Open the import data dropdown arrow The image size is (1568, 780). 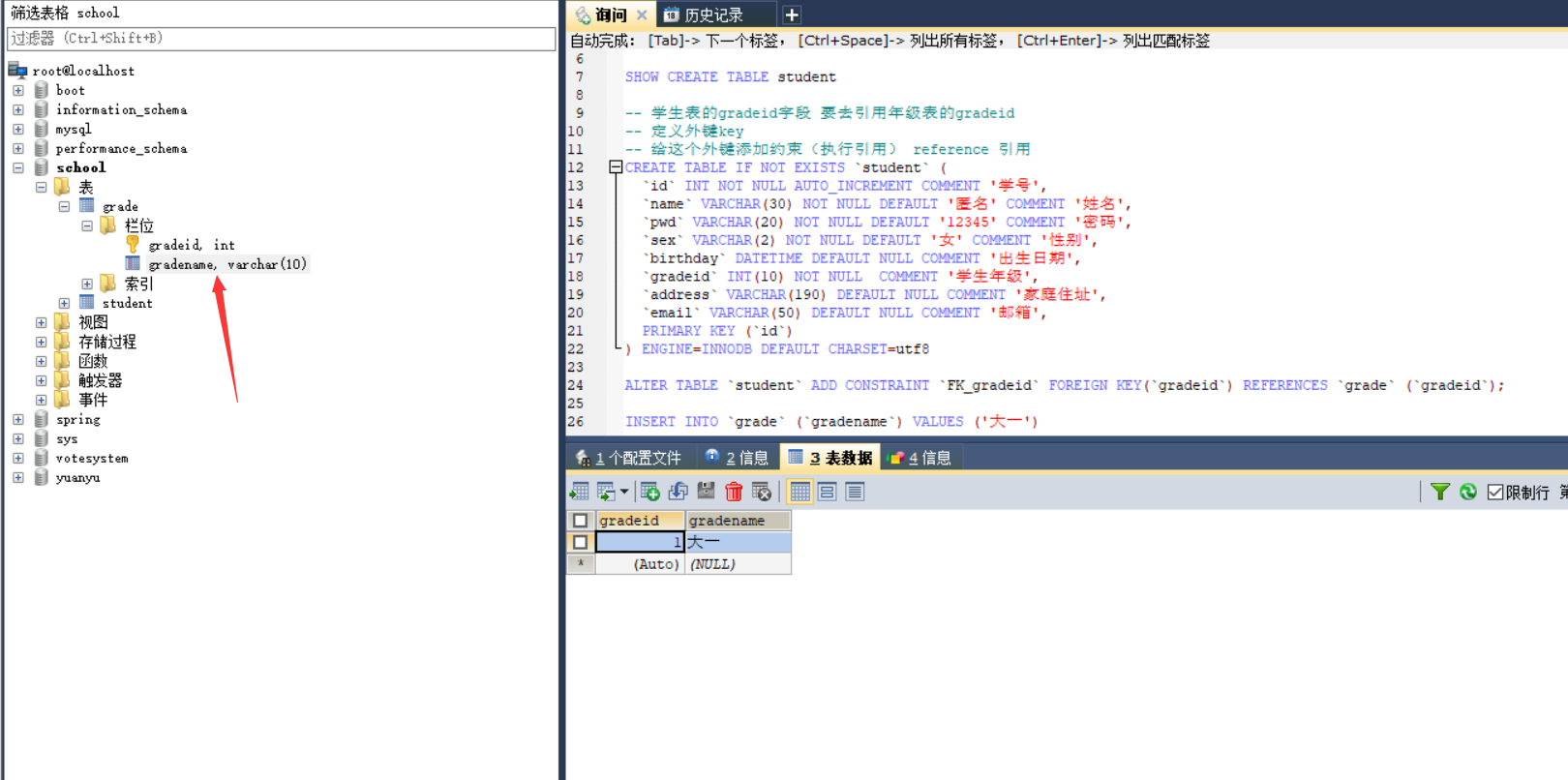tap(624, 492)
